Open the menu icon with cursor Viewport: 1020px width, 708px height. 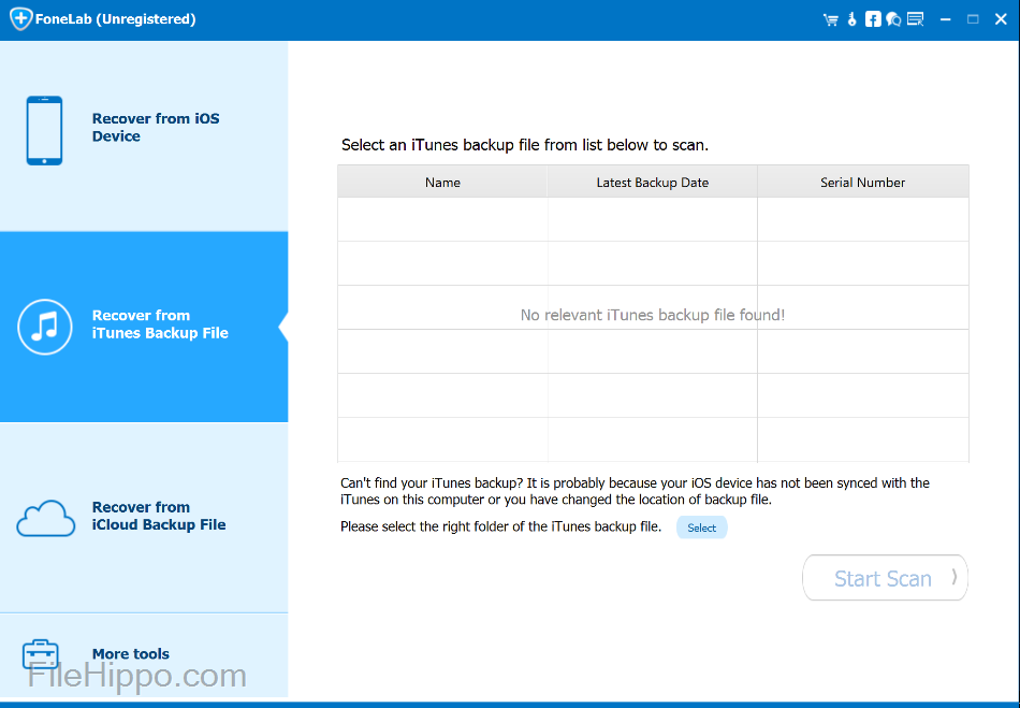(915, 20)
